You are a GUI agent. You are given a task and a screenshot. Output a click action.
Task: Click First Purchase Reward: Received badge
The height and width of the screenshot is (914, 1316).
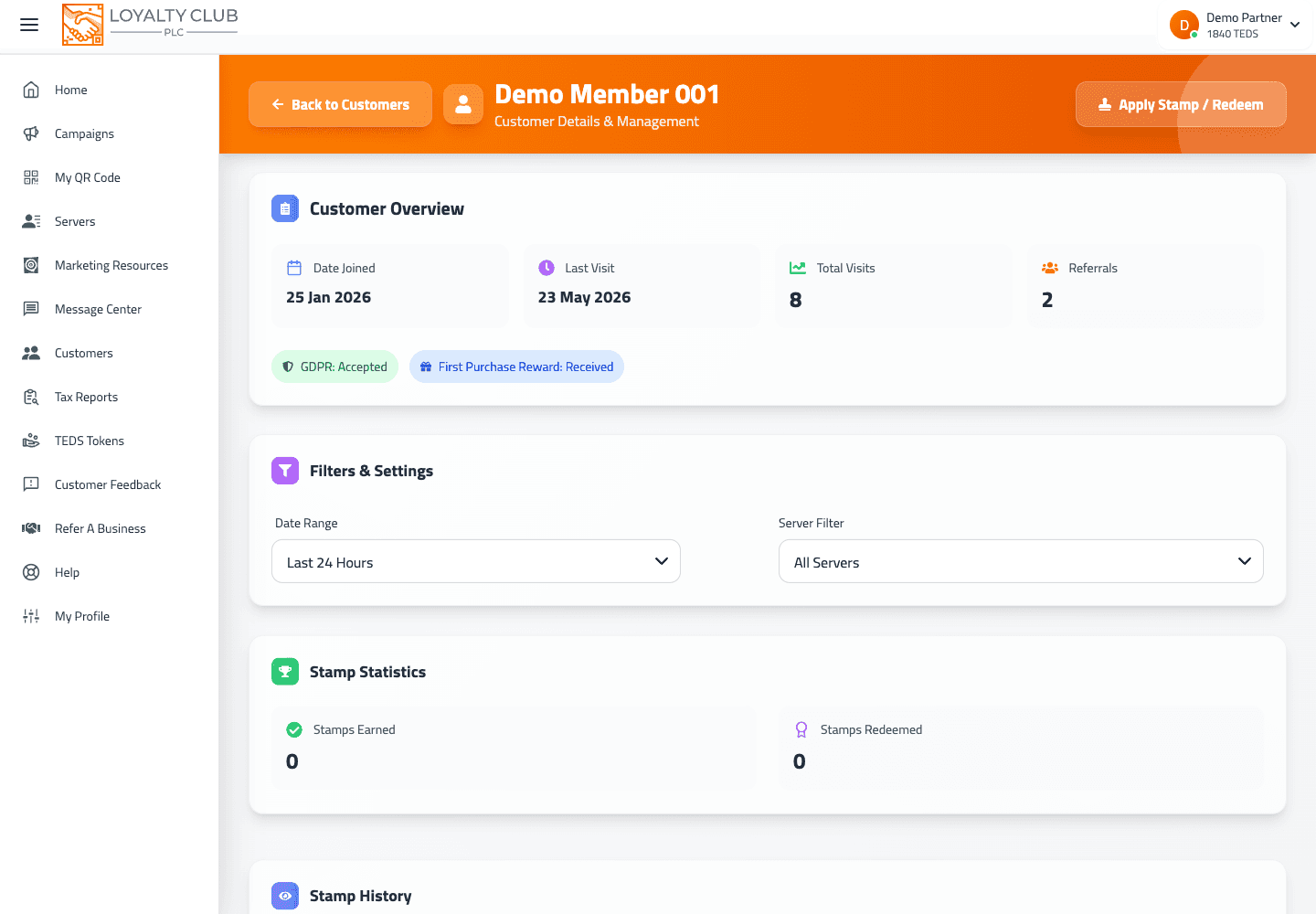[x=516, y=367]
